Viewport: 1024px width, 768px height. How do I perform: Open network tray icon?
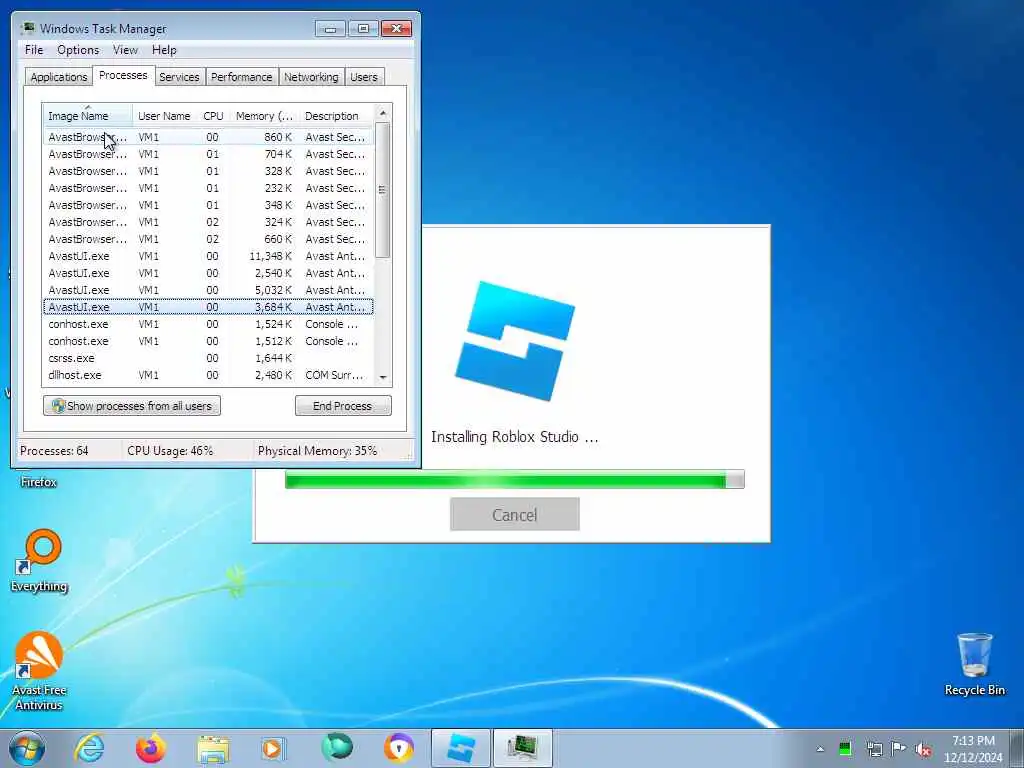tap(874, 749)
